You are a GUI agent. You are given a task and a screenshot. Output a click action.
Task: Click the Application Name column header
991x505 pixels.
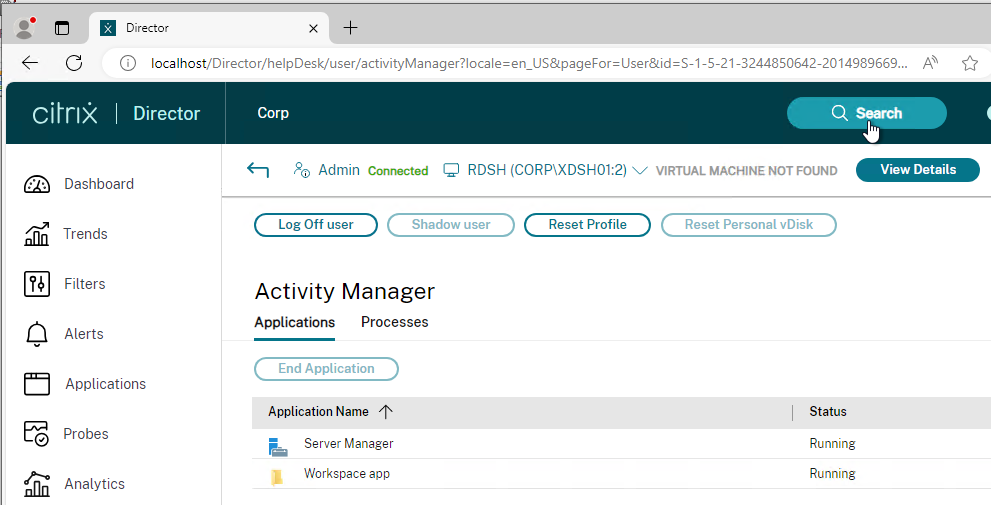318,411
